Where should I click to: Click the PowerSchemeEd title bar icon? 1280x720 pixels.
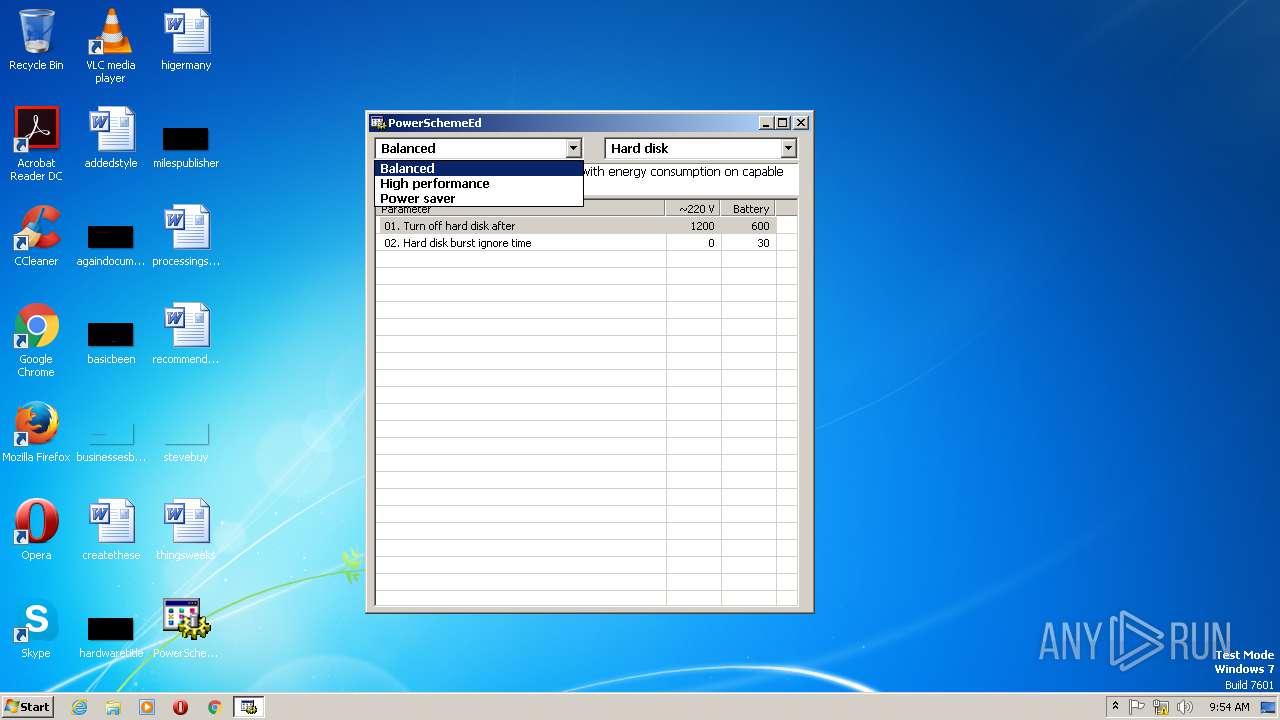(378, 123)
